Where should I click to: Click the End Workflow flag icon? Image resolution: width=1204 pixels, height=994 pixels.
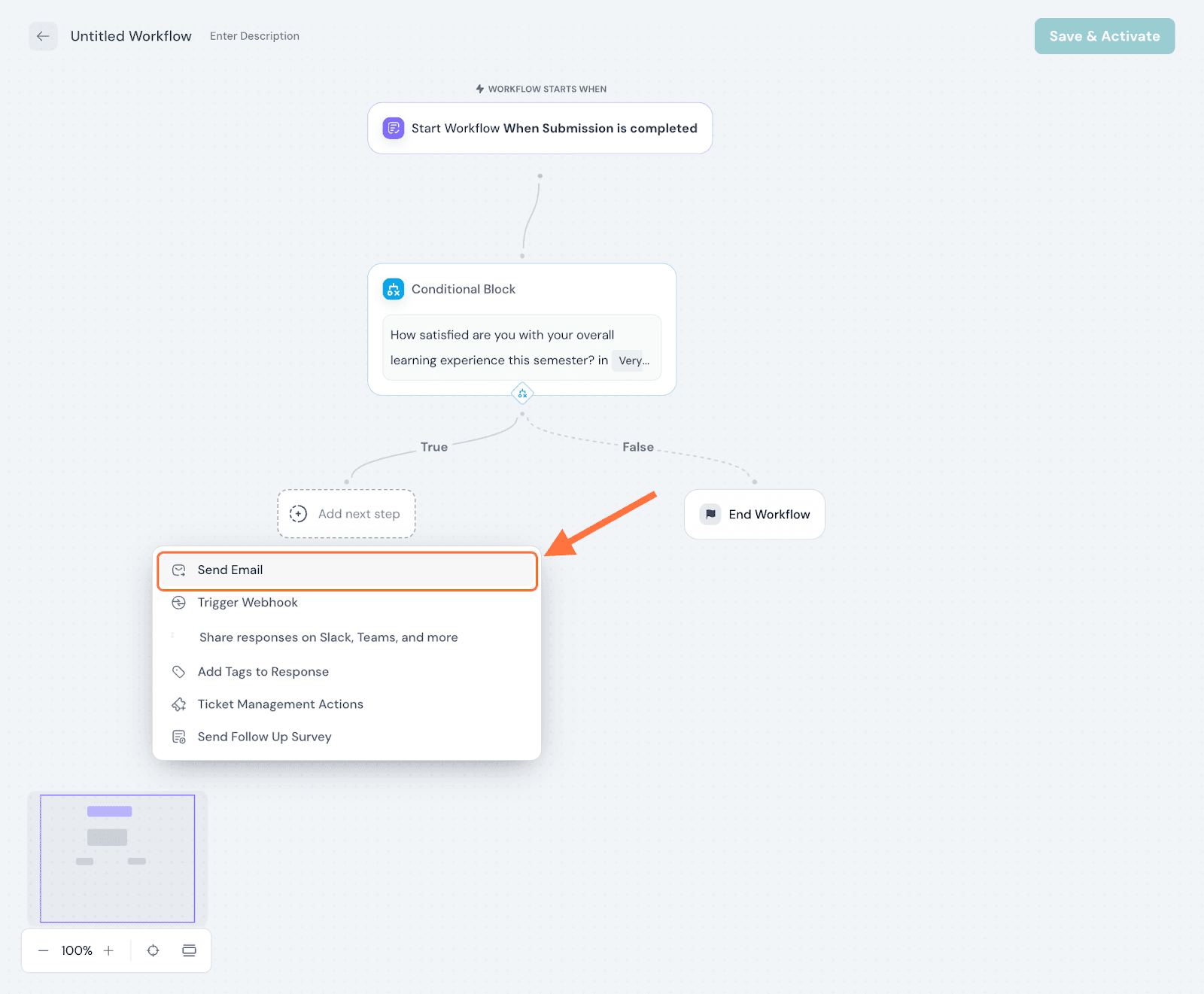(x=710, y=514)
